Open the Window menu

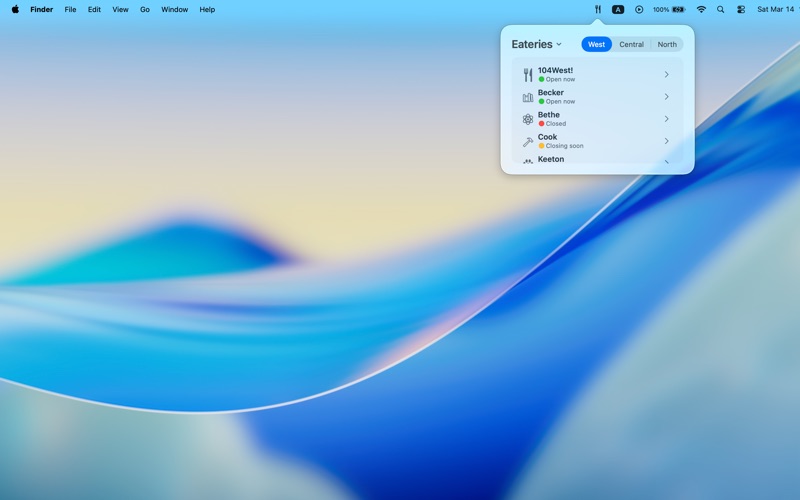[x=174, y=9]
